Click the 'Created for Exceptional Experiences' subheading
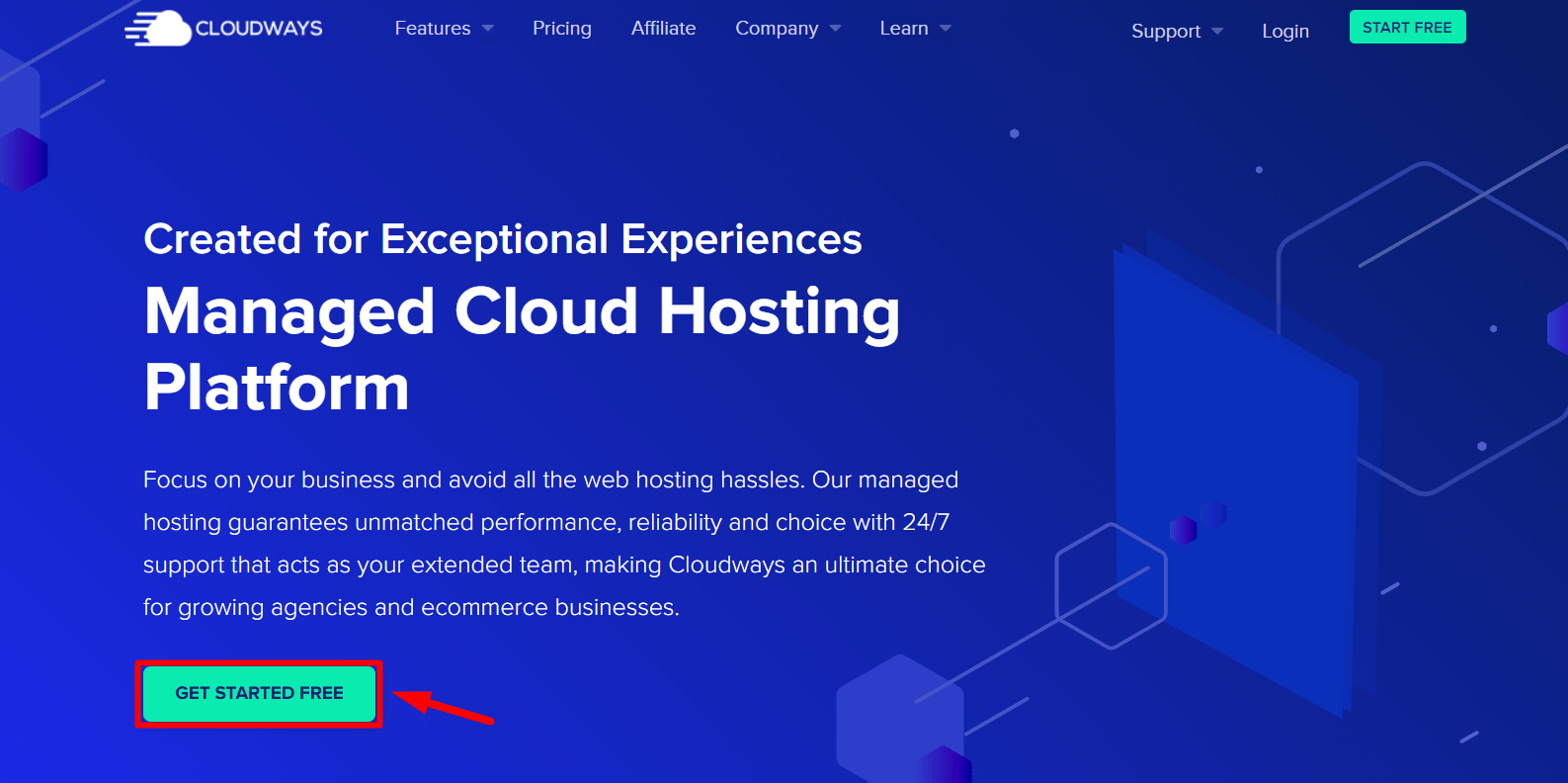Viewport: 1568px width, 783px height. click(x=502, y=239)
